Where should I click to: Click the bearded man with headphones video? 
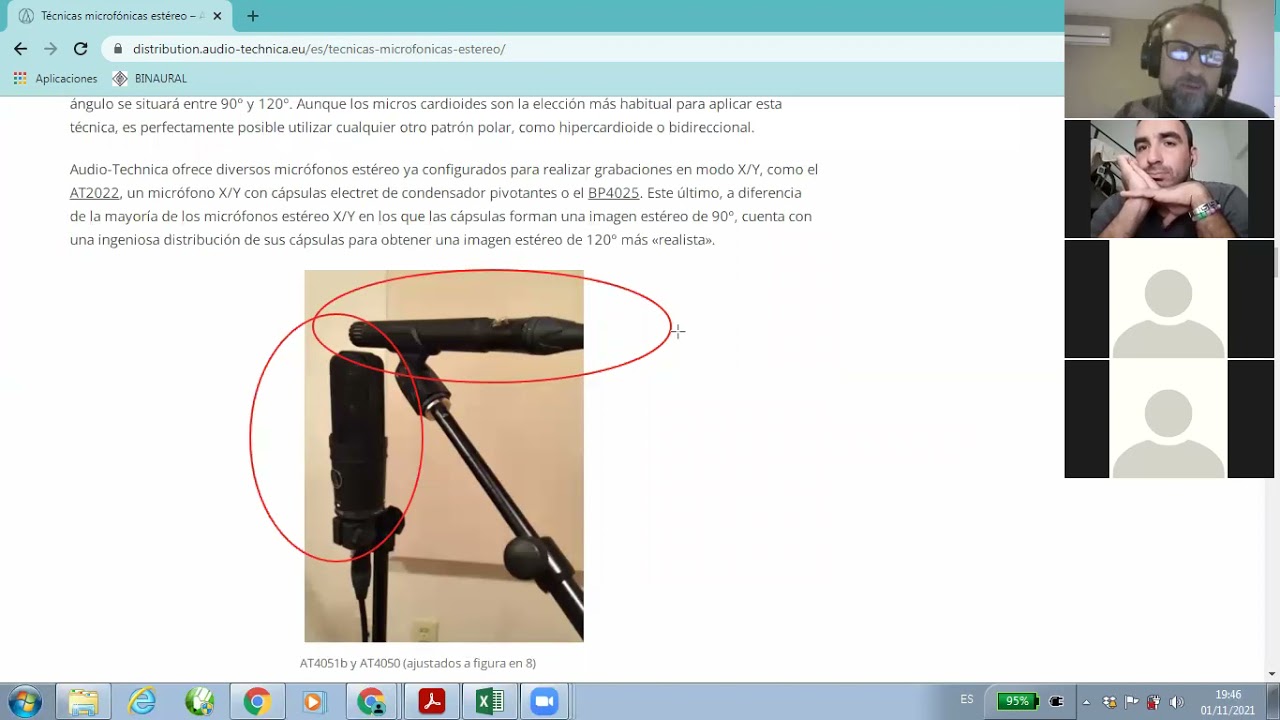point(1169,59)
